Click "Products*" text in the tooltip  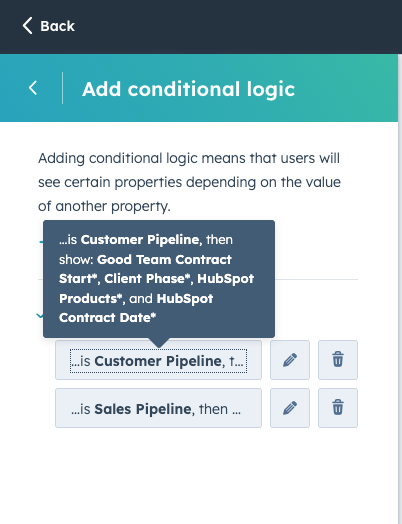tap(90, 298)
